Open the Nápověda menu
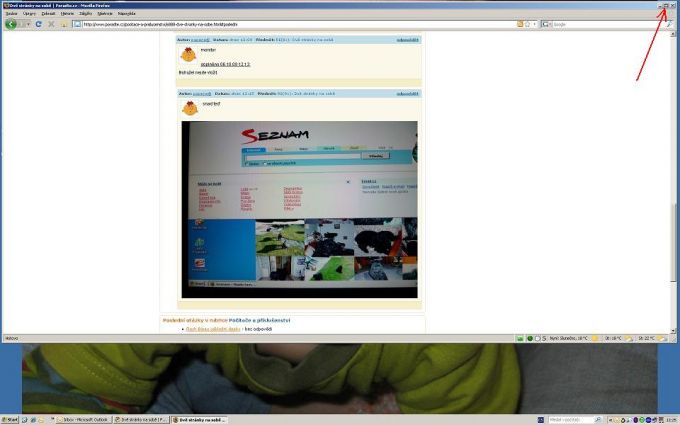The image size is (680, 425). (x=127, y=13)
